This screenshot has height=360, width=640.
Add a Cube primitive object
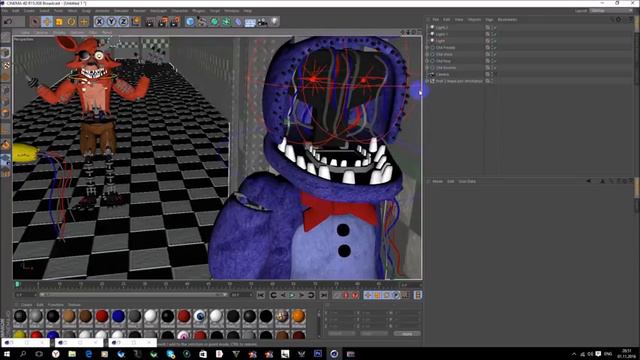pyautogui.click(x=190, y=21)
